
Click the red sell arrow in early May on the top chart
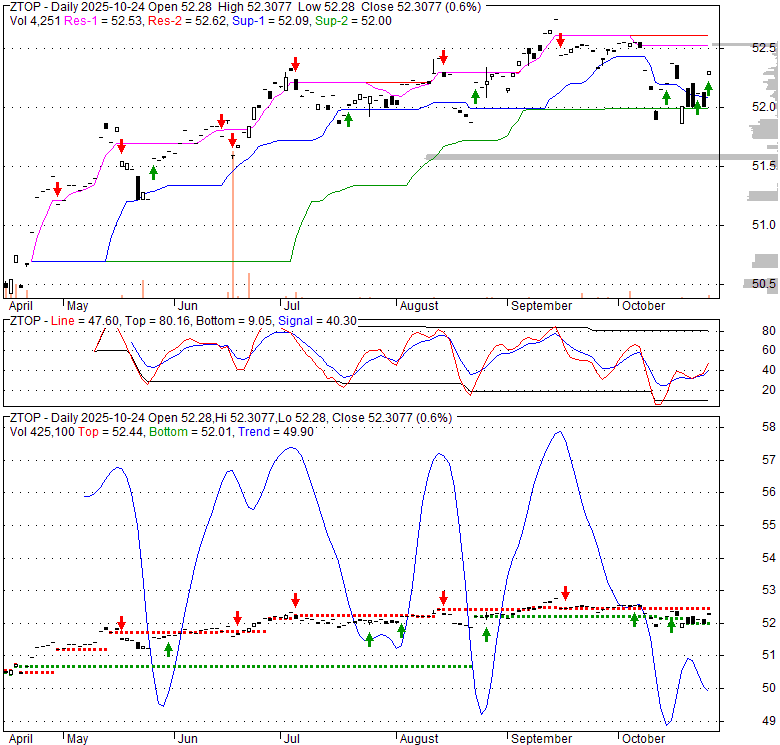pyautogui.click(x=58, y=189)
